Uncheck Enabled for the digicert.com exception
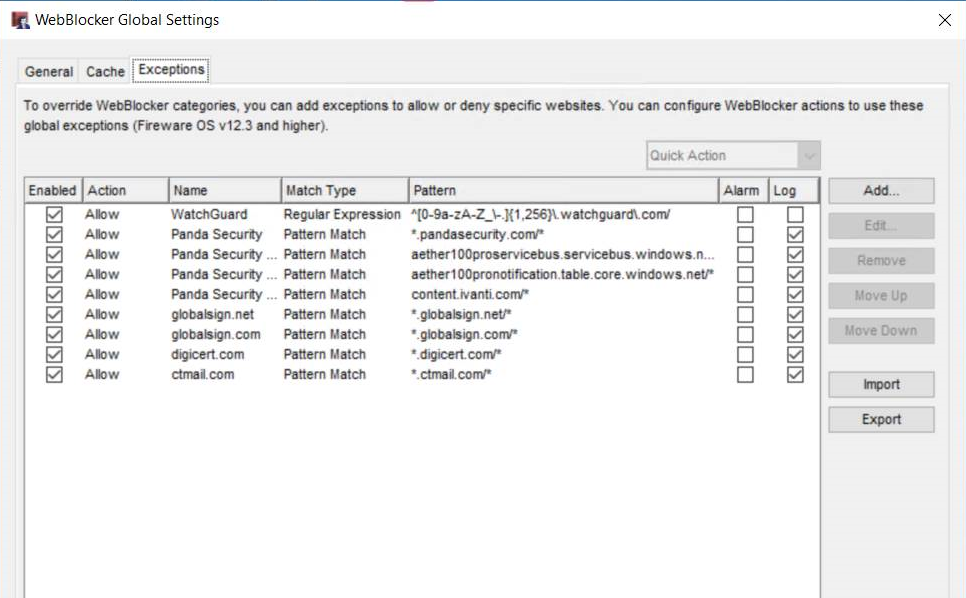 [52, 354]
